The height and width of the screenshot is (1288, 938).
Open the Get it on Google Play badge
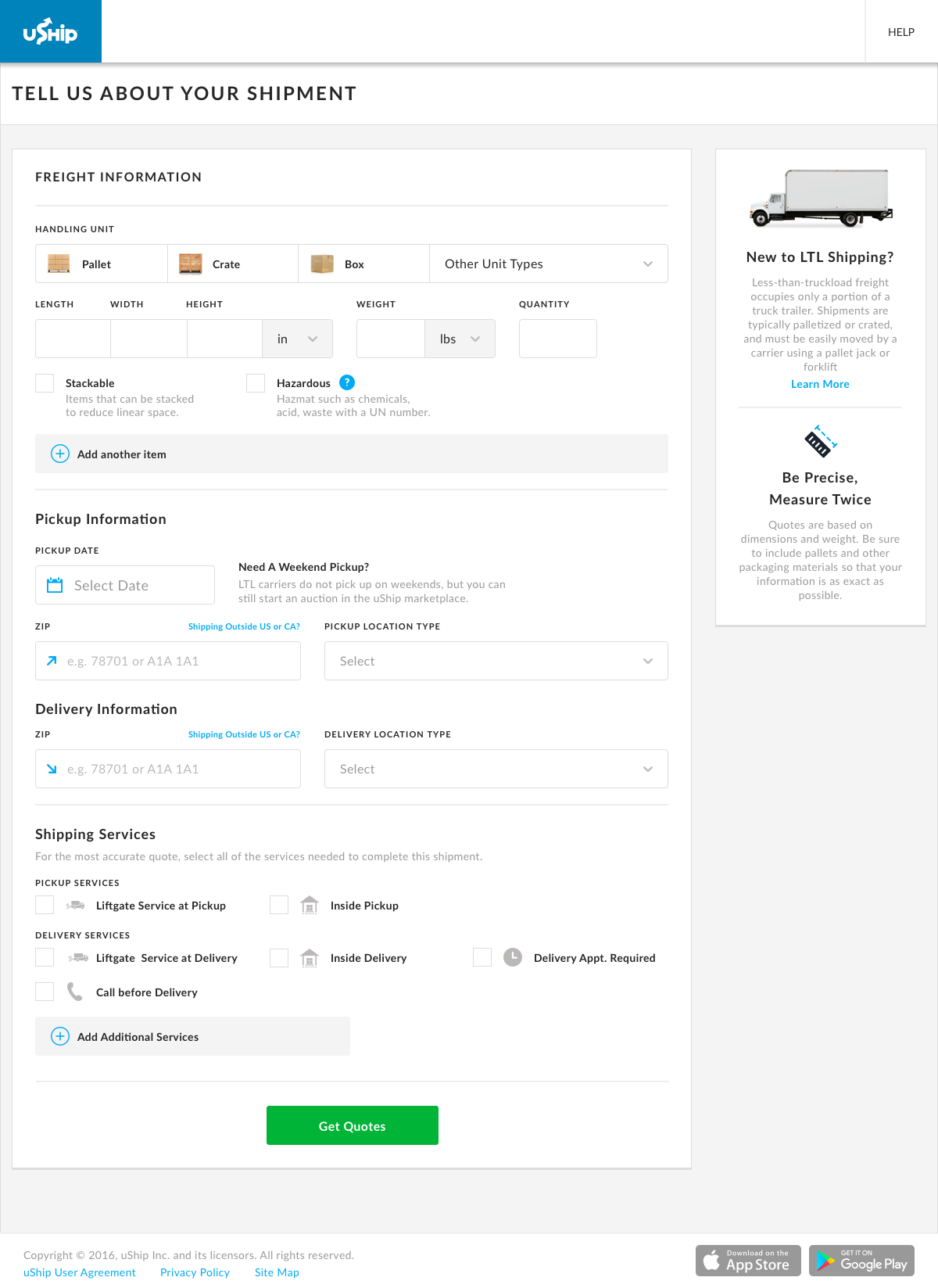[861, 1260]
